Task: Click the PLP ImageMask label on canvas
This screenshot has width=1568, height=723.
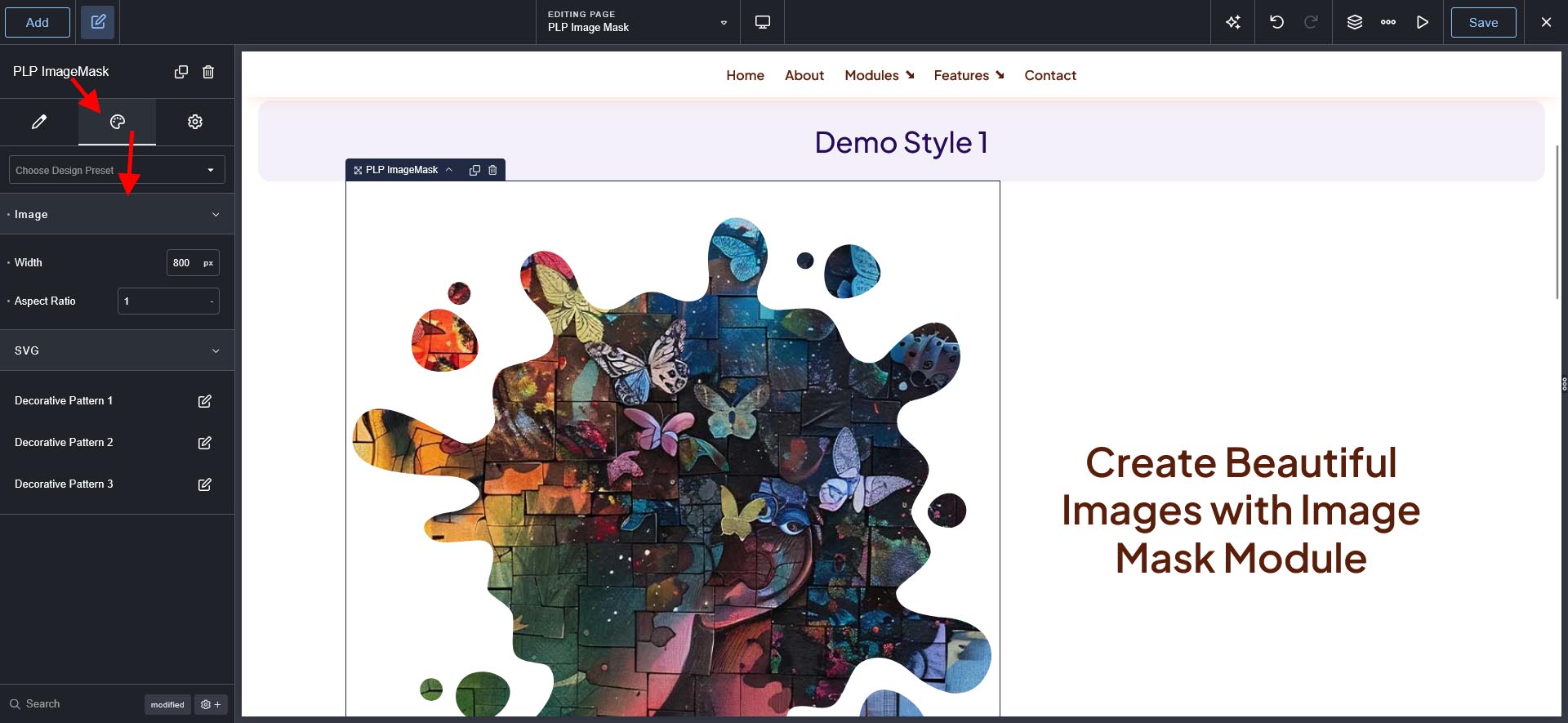Action: point(402,170)
